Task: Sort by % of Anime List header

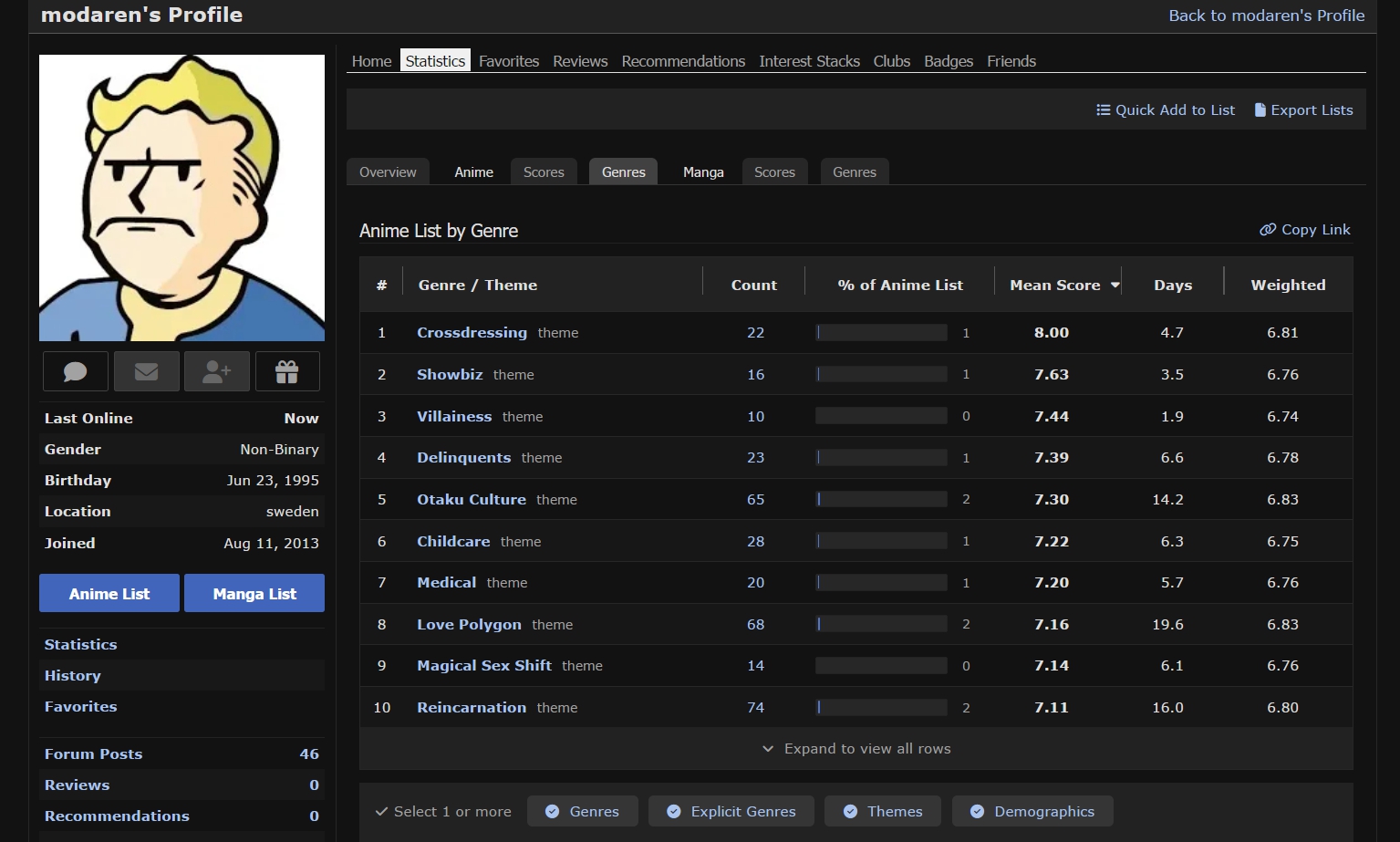Action: click(900, 286)
